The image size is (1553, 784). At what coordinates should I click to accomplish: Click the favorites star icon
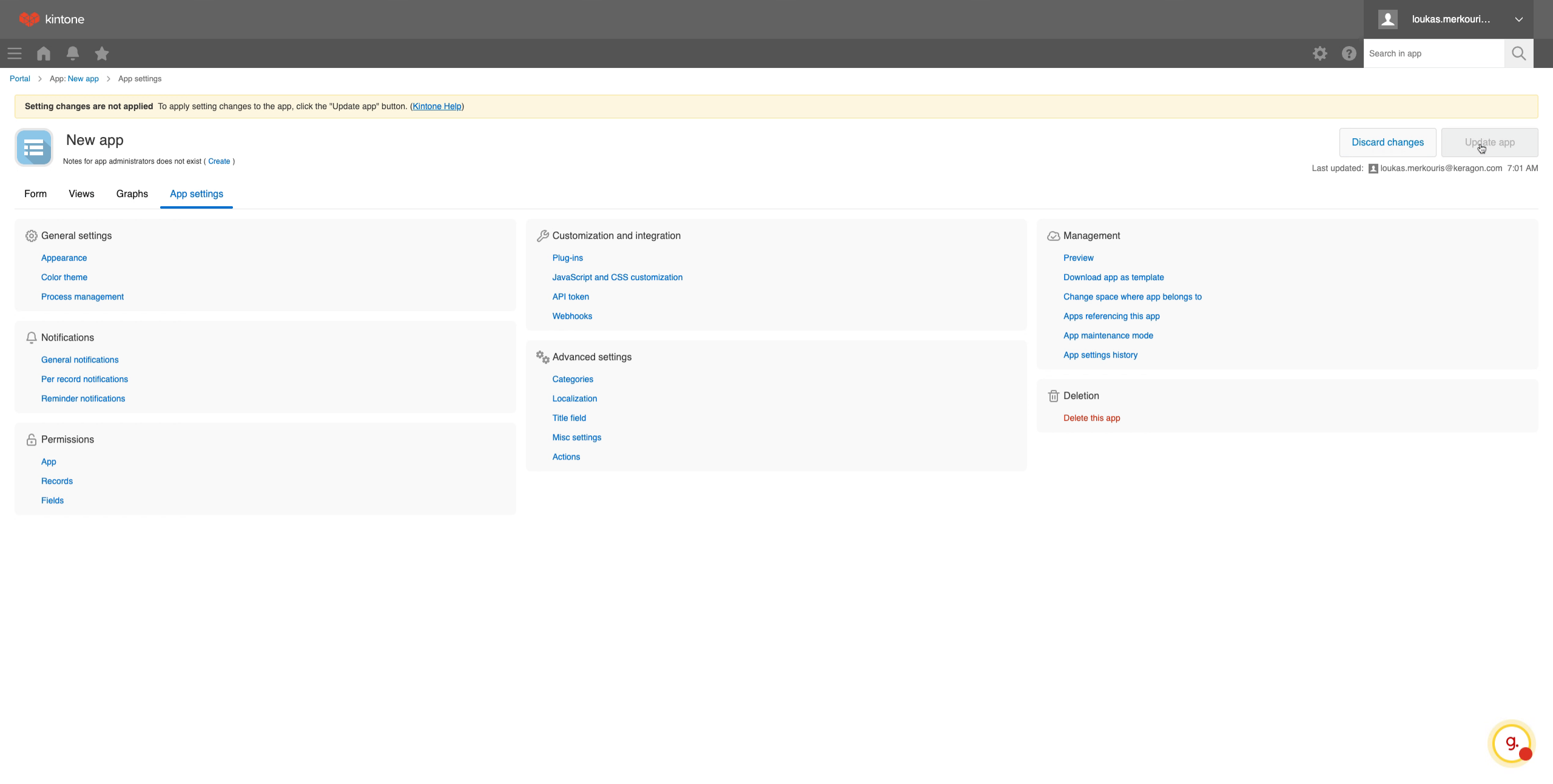click(102, 53)
